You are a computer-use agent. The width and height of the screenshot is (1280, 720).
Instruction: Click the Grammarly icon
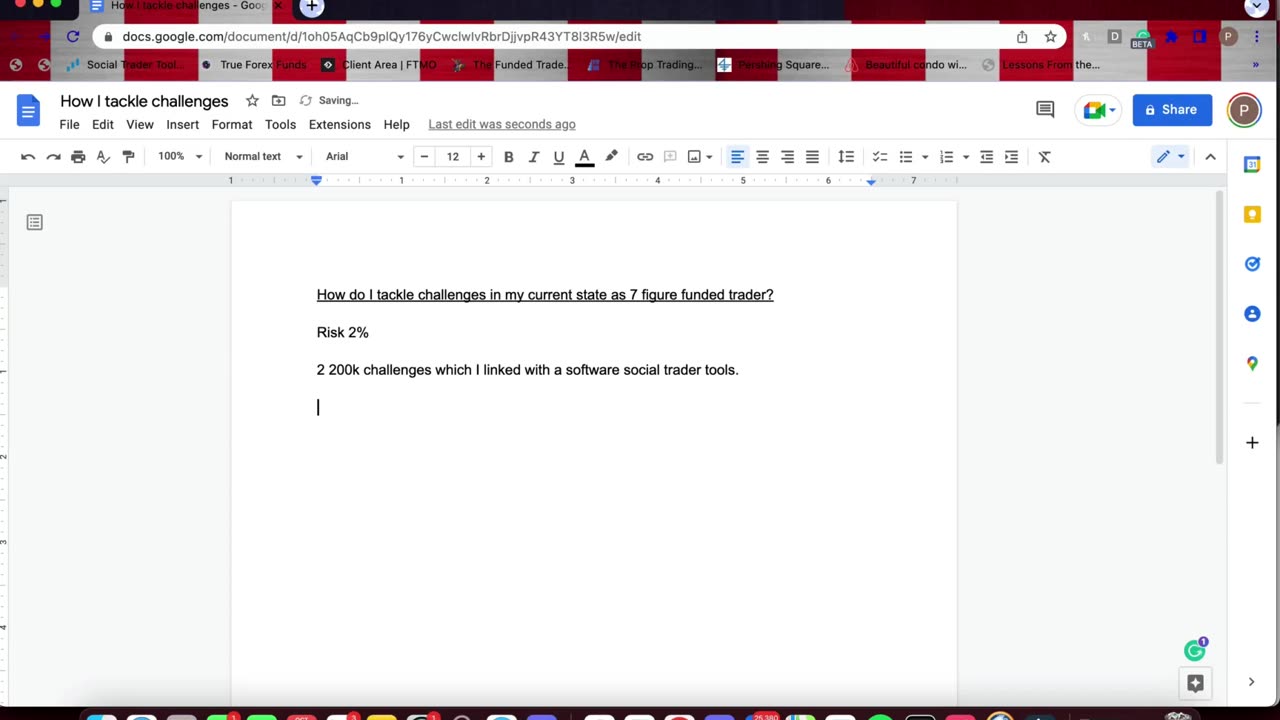pos(1195,650)
